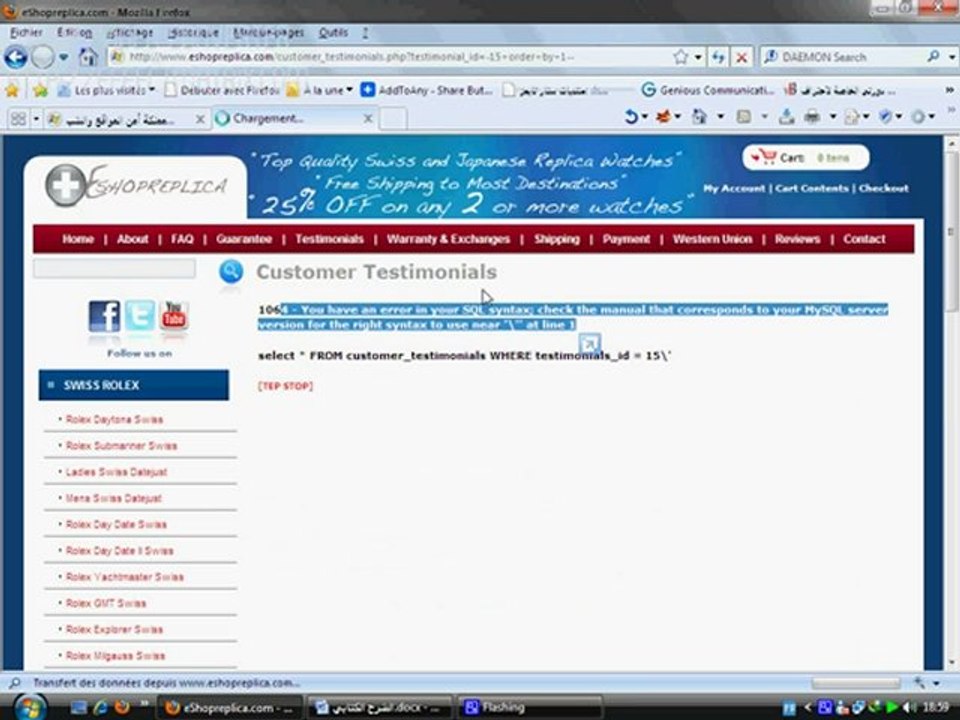Click My Account link

[733, 189]
